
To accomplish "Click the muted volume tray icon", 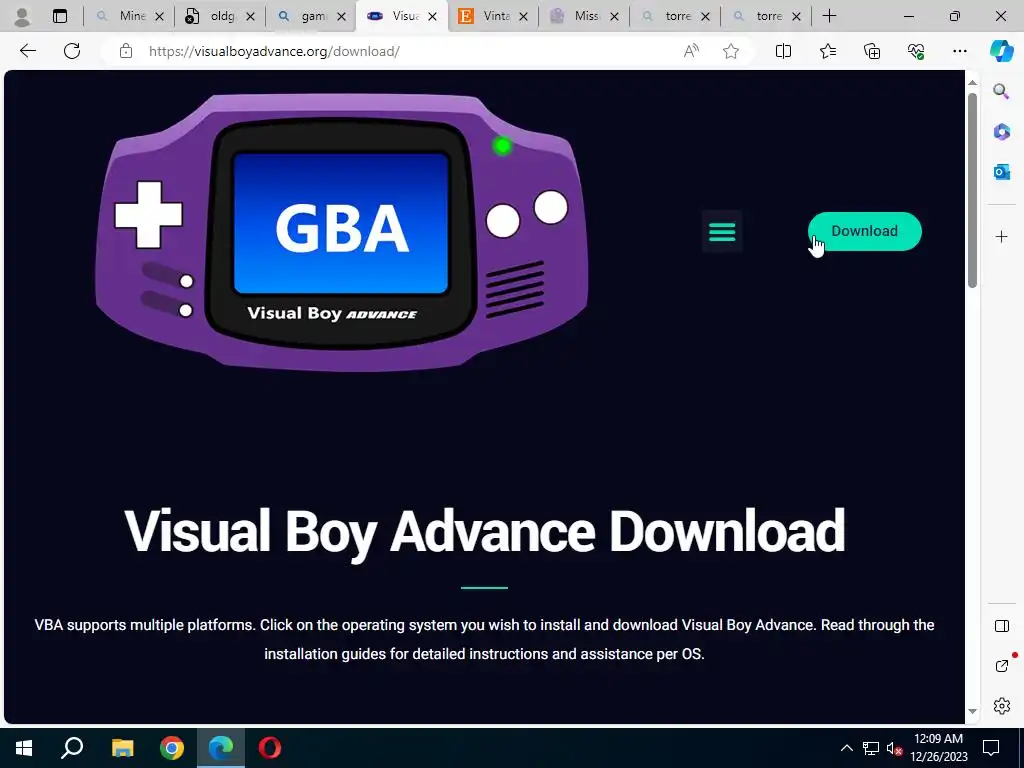I will (894, 748).
